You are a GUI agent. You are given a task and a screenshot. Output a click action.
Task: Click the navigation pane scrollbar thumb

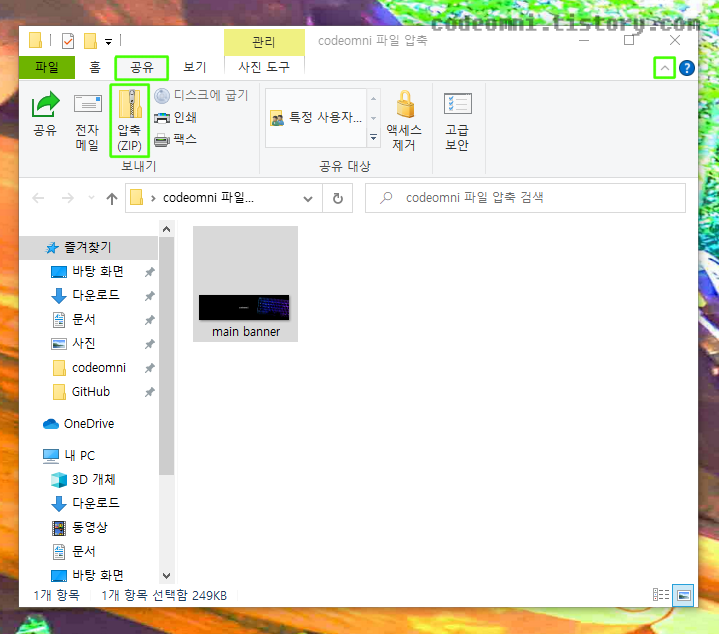pyautogui.click(x=166, y=356)
